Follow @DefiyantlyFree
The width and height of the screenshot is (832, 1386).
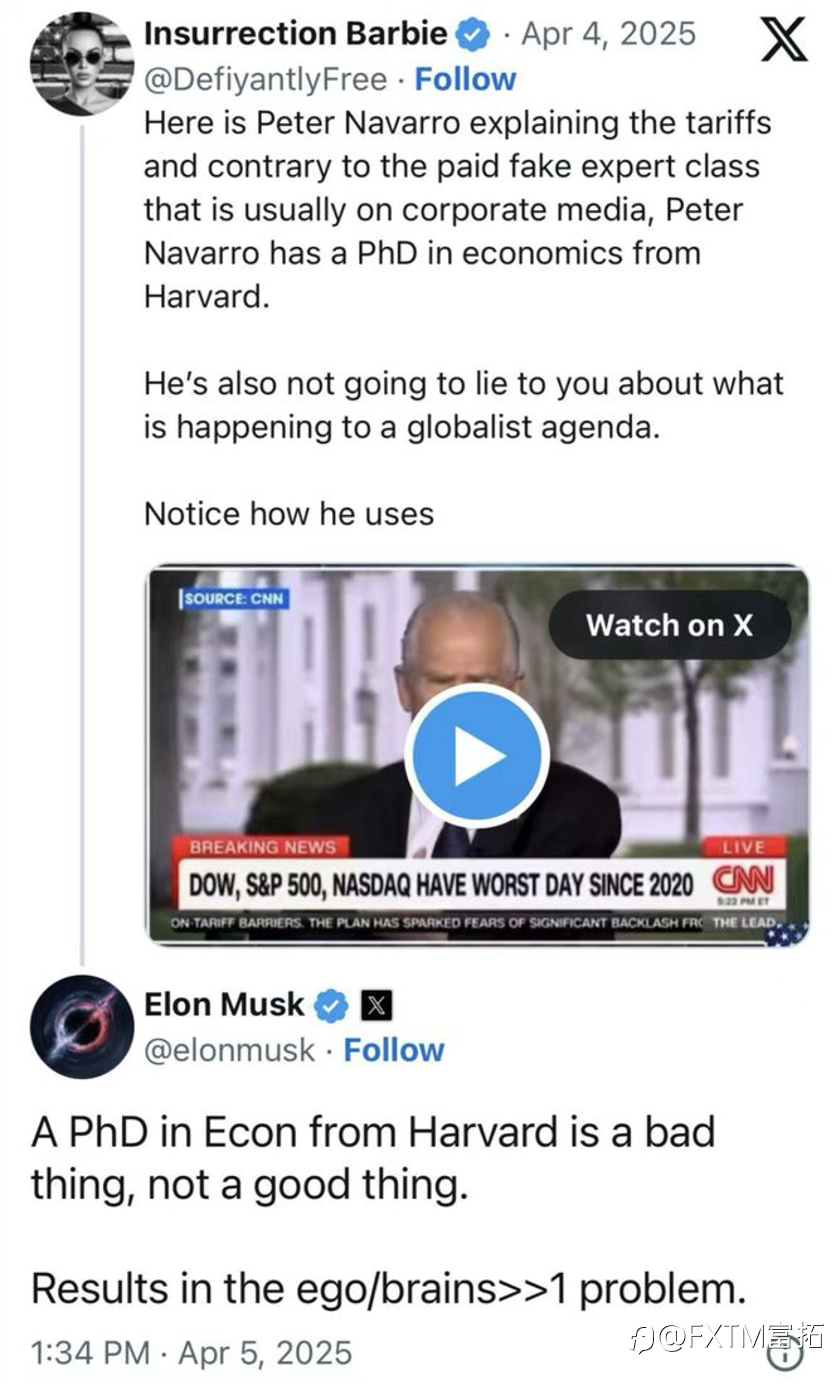(465, 79)
